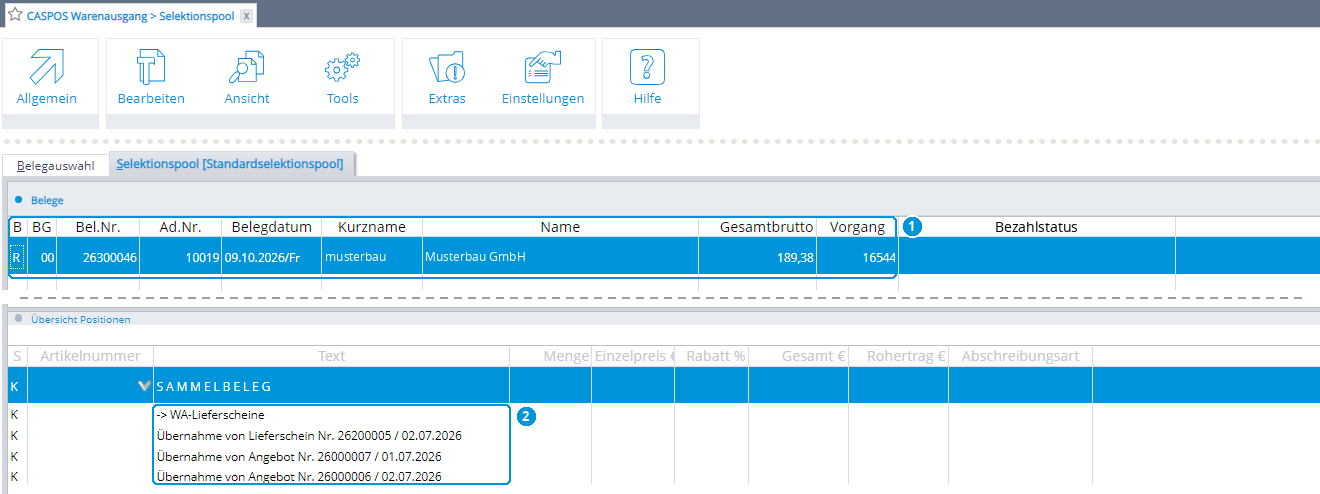The width and height of the screenshot is (1320, 494).
Task: Open the Einstellungen ribbon menu
Action: (543, 78)
